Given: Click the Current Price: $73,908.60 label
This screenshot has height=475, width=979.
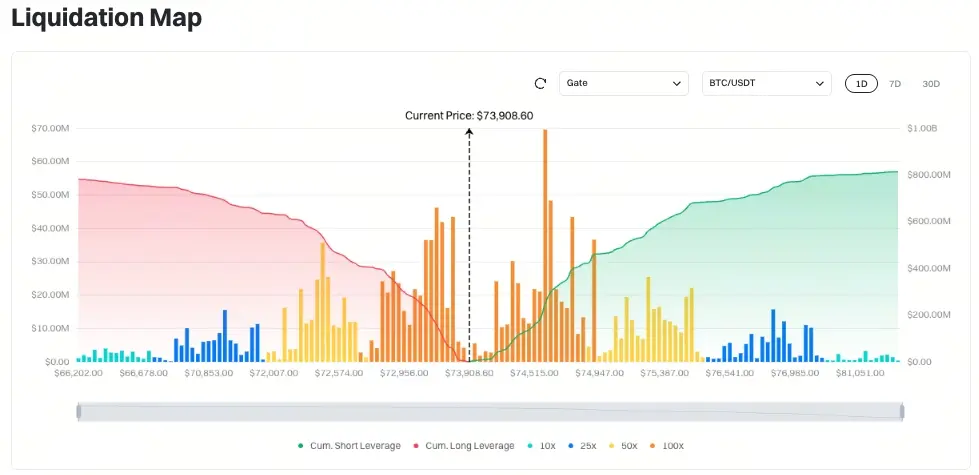Looking at the screenshot, I should pyautogui.click(x=469, y=115).
